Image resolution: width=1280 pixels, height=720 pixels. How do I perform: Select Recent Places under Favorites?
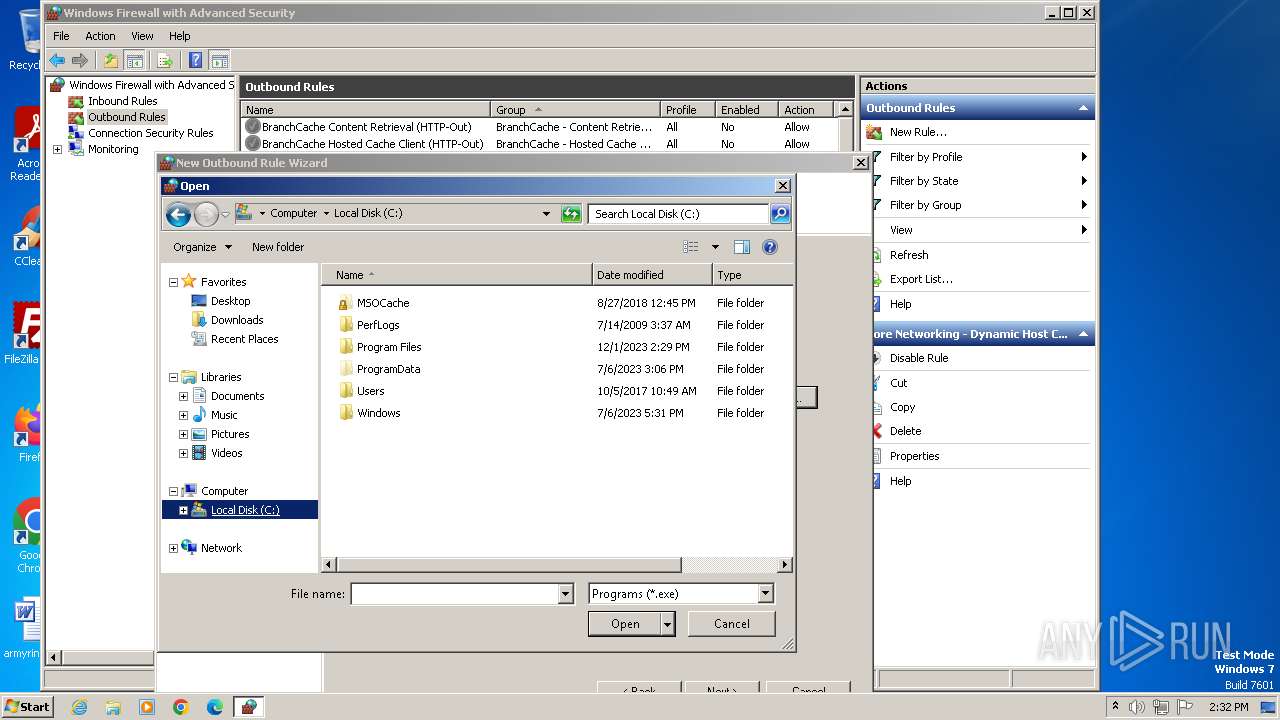tap(244, 339)
